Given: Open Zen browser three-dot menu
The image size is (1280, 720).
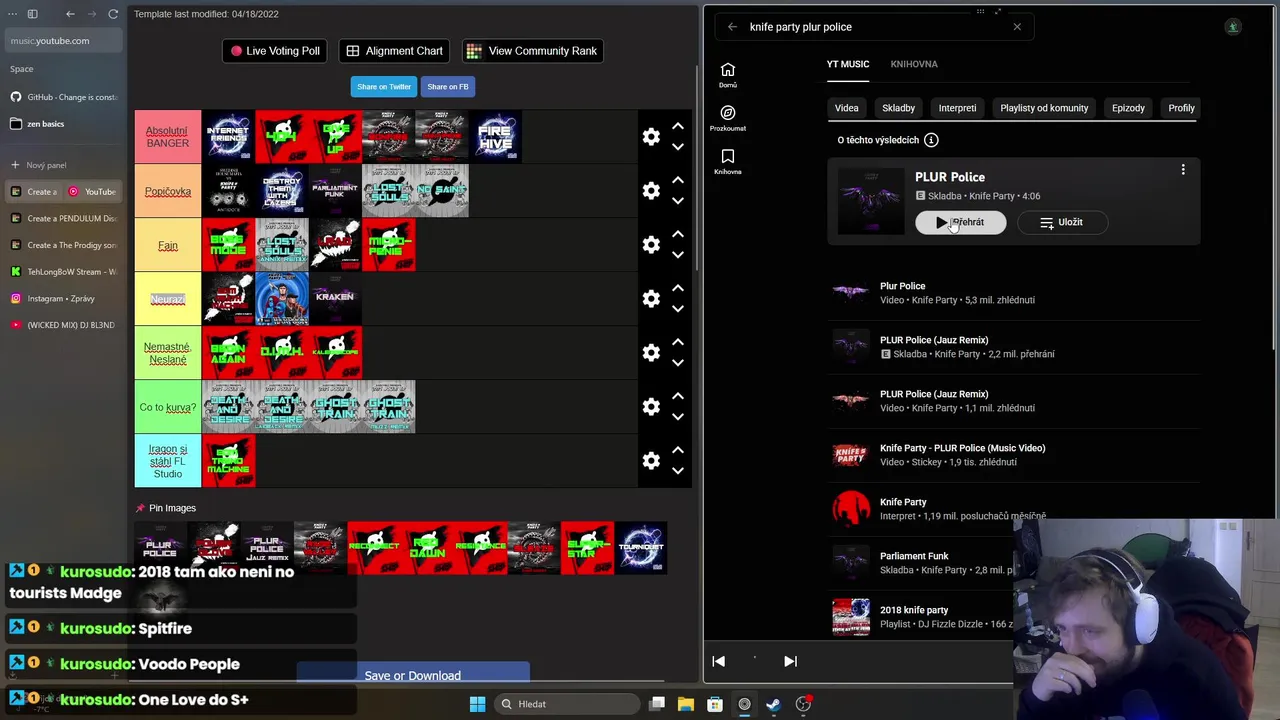Looking at the screenshot, I should pos(12,14).
